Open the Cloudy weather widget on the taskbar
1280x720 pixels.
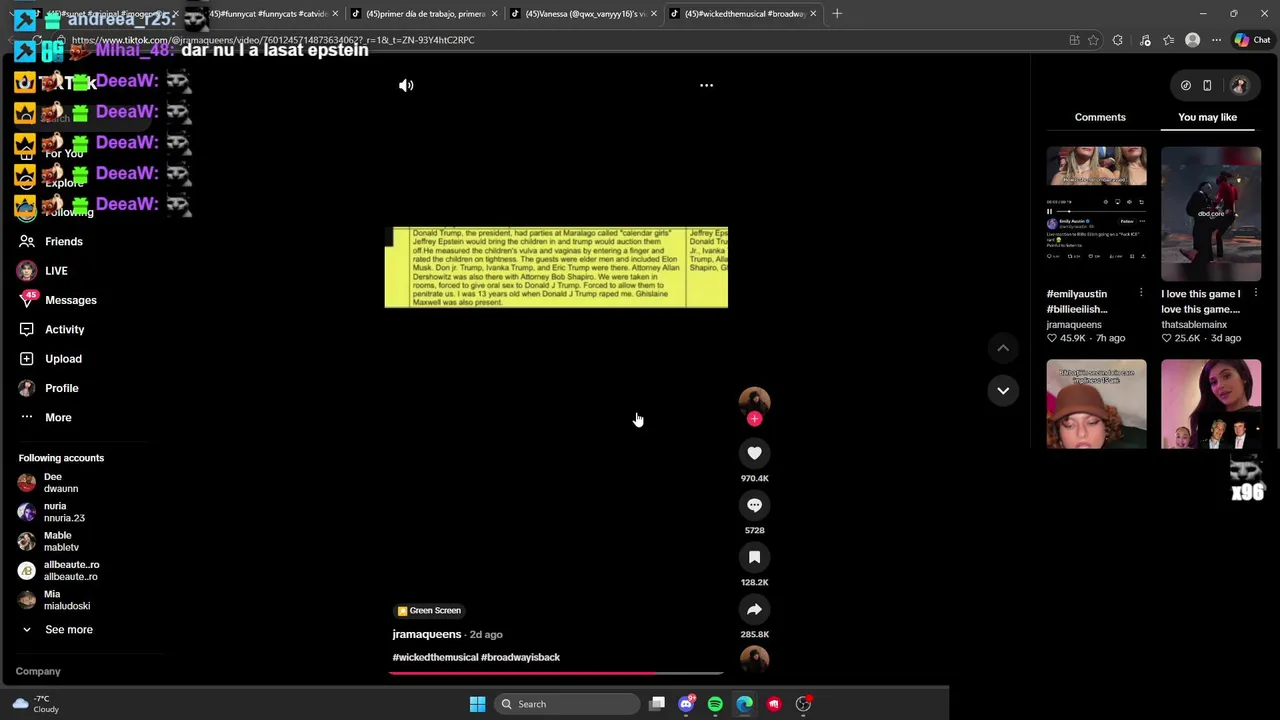pyautogui.click(x=35, y=704)
